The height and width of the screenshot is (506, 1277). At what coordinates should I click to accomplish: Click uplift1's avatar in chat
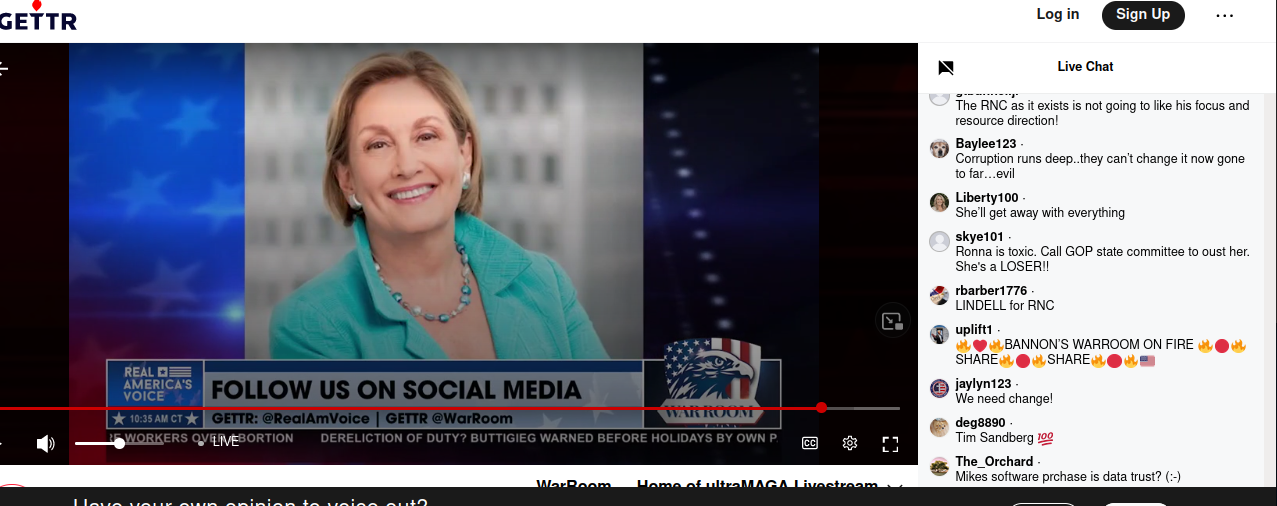tap(939, 334)
